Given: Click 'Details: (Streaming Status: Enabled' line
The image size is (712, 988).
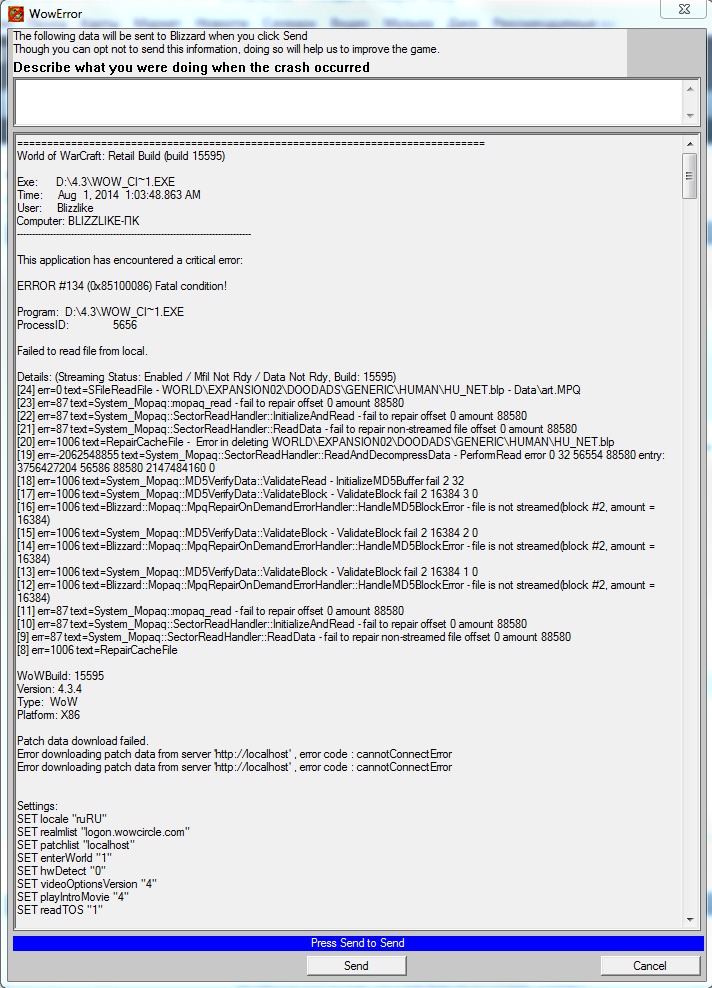Looking at the screenshot, I should (207, 377).
